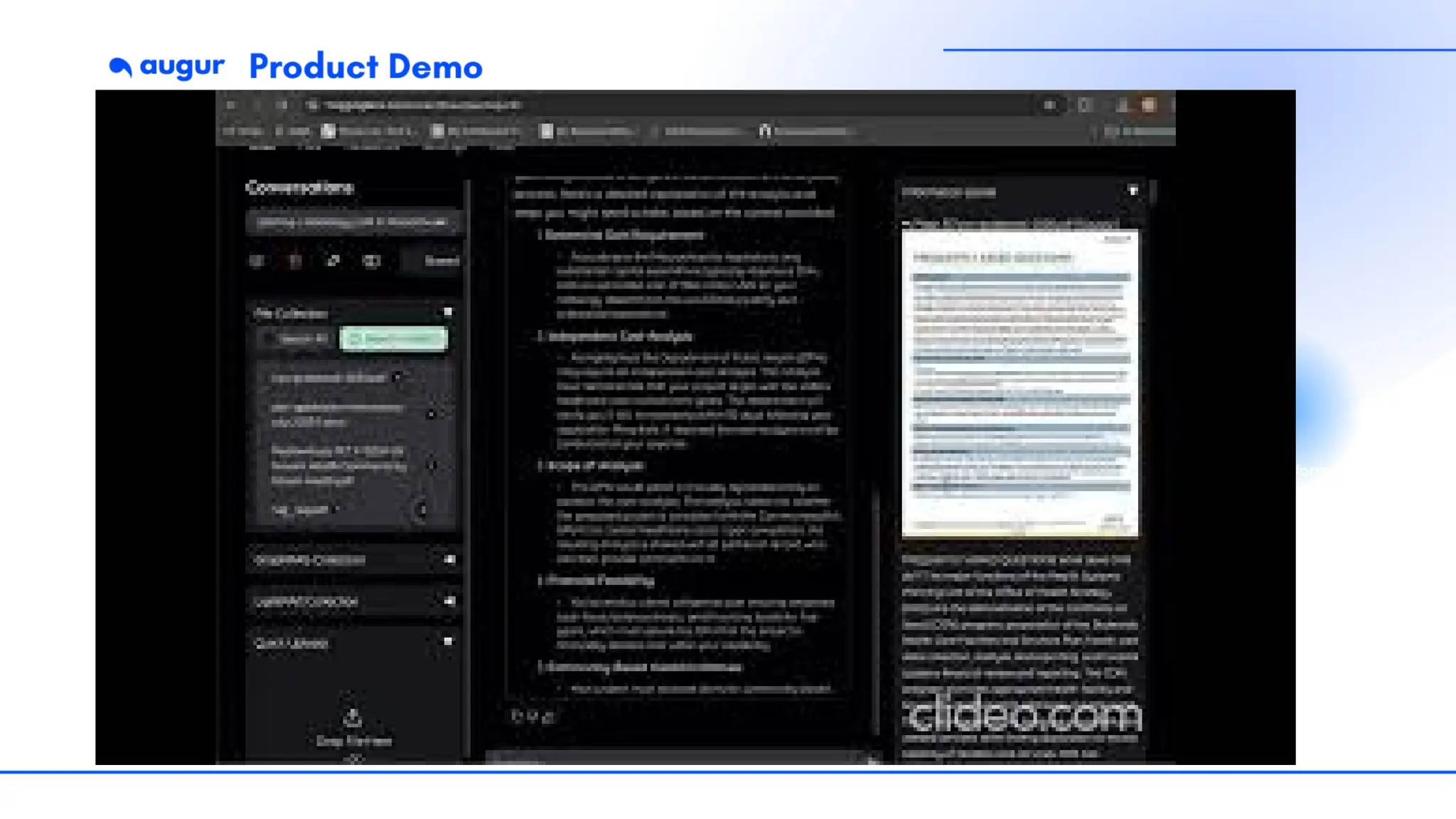Click the red delete conversation icon
Image resolution: width=1456 pixels, height=819 pixels.
[x=295, y=261]
